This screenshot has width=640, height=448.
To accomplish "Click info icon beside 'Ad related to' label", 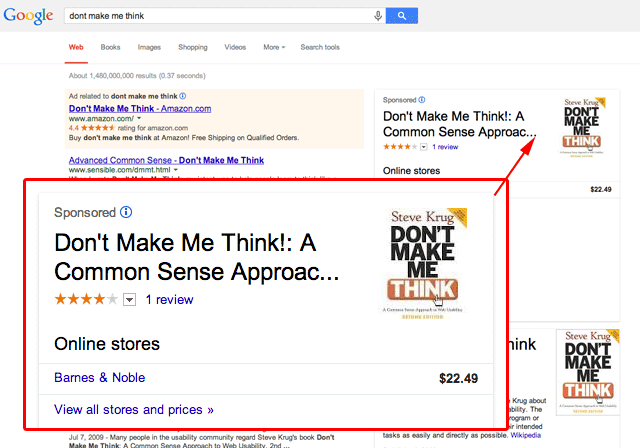I will coord(183,96).
